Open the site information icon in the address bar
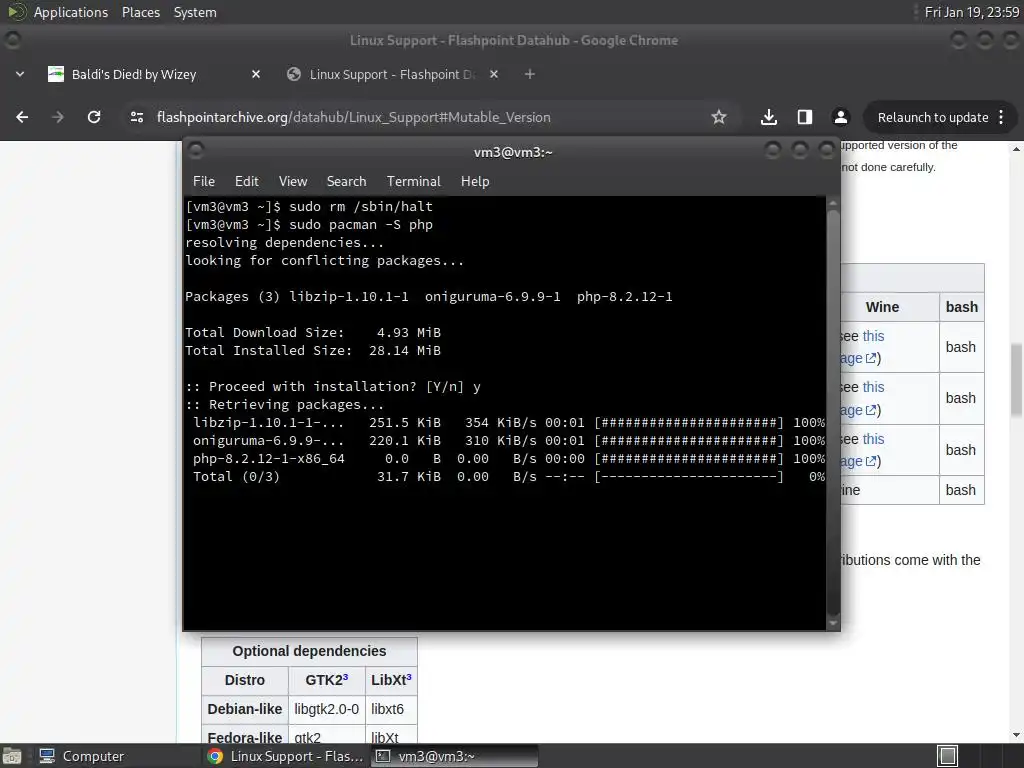The image size is (1024, 768). pos(136,117)
